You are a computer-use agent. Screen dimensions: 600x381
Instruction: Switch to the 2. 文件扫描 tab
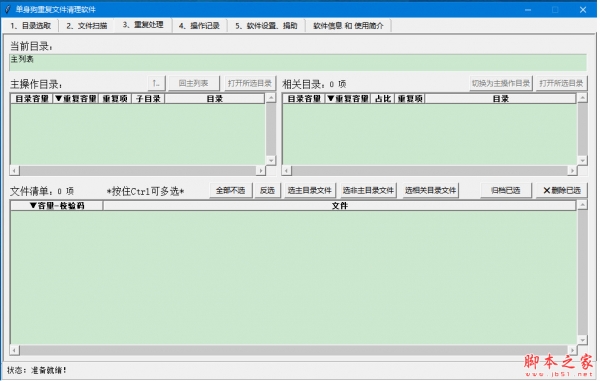coord(86,26)
